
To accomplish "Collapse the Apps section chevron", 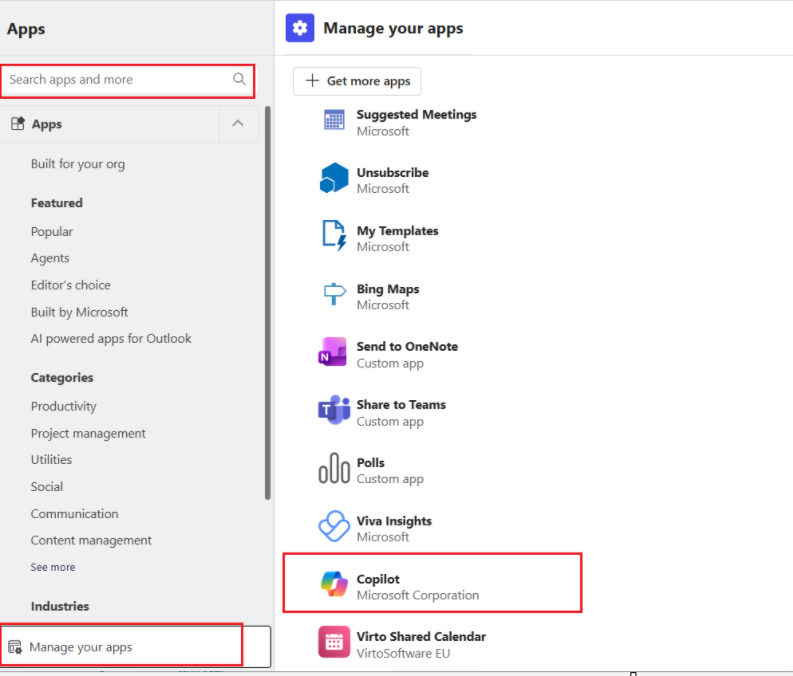I will 238,123.
